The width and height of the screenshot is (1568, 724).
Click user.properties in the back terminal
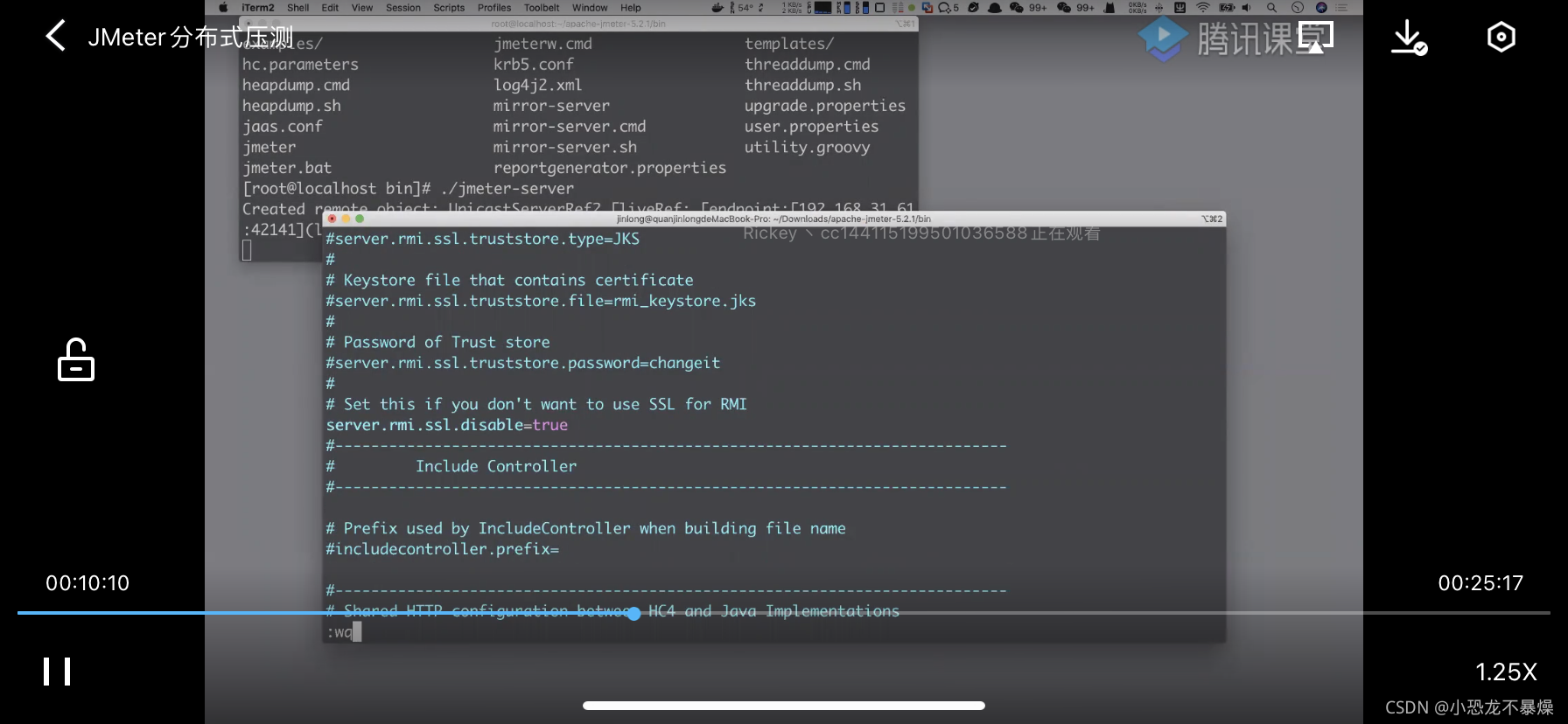coord(811,127)
